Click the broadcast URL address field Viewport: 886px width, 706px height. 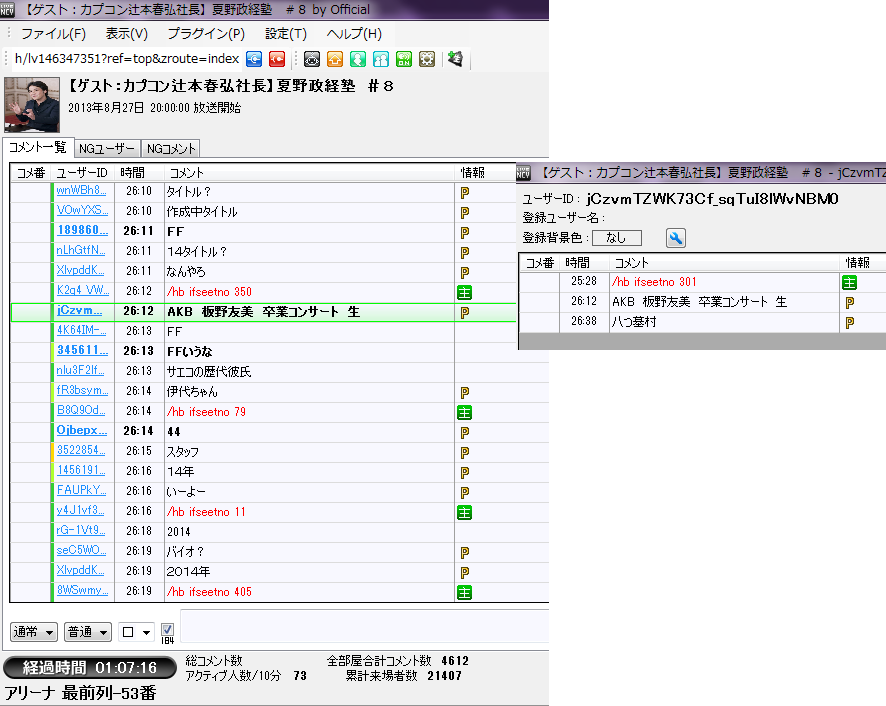[127, 59]
